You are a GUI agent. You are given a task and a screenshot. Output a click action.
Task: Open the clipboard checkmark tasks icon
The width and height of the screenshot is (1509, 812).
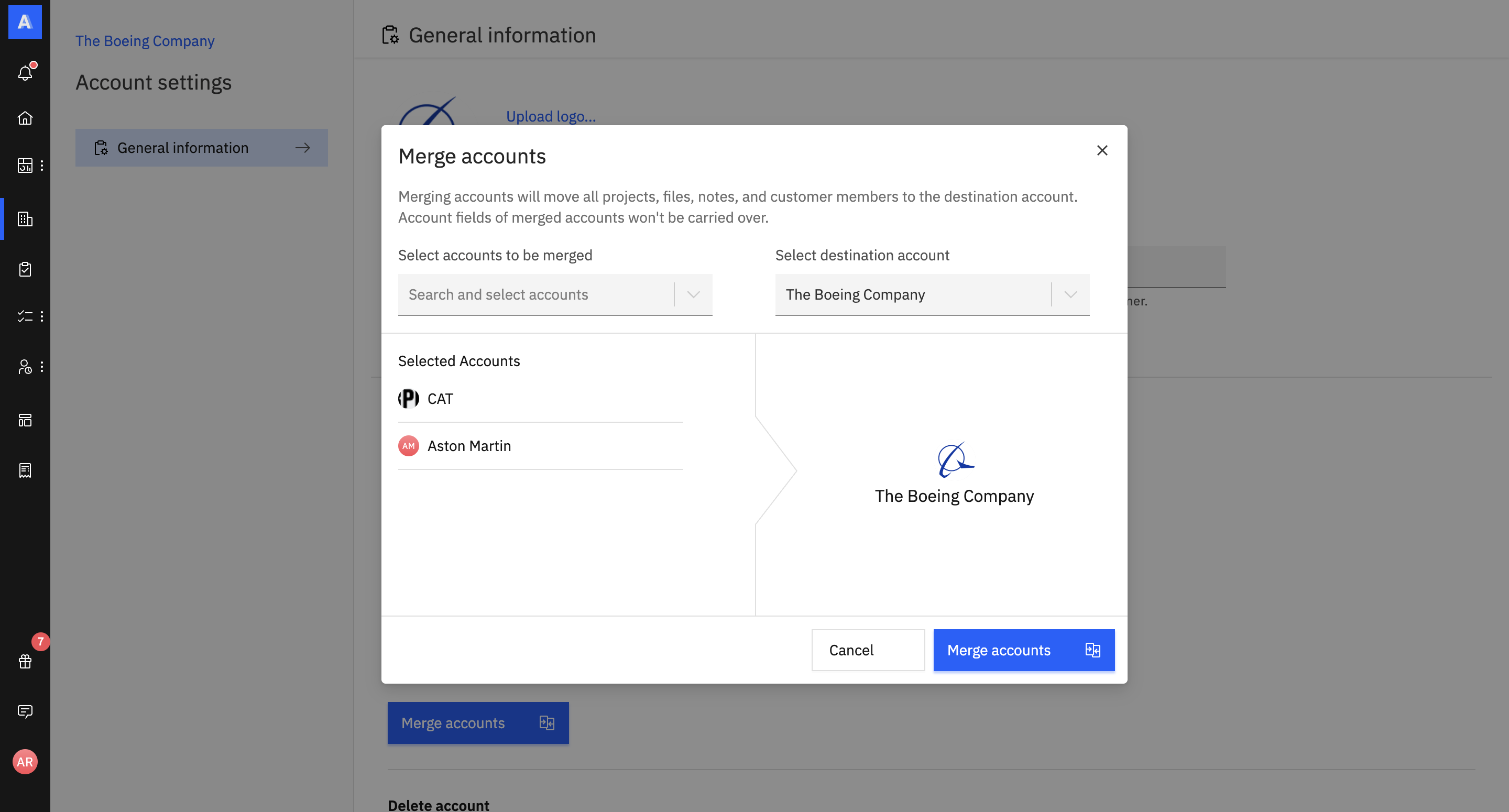pos(25,269)
